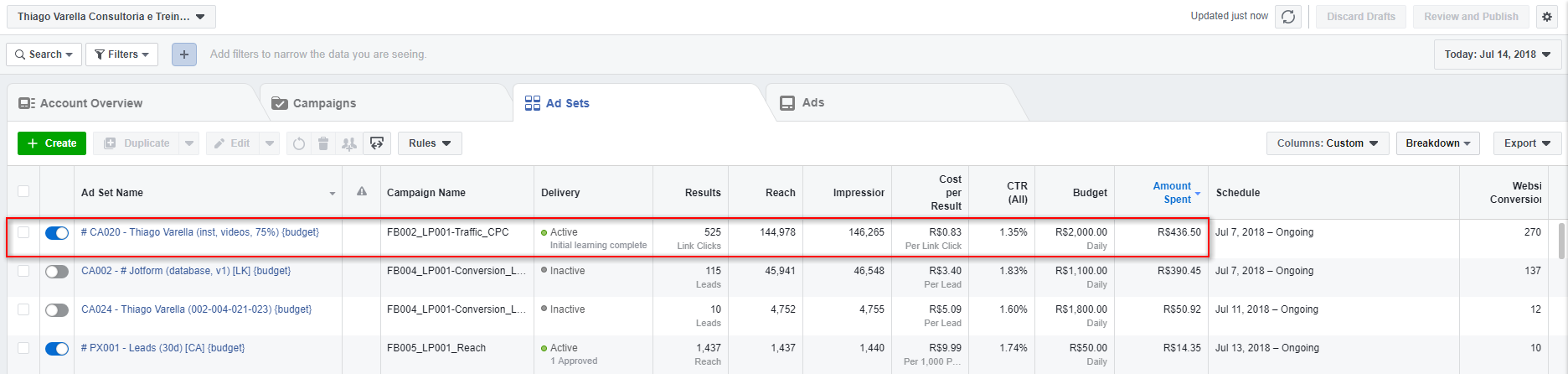Click the create audience people icon
This screenshot has width=1568, height=374.
tap(349, 143)
